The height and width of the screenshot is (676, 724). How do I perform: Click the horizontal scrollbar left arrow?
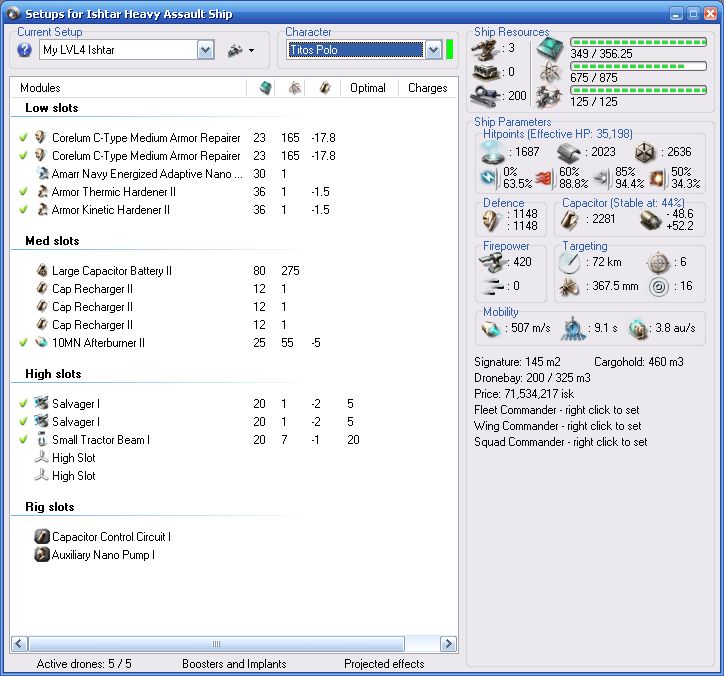(19, 643)
